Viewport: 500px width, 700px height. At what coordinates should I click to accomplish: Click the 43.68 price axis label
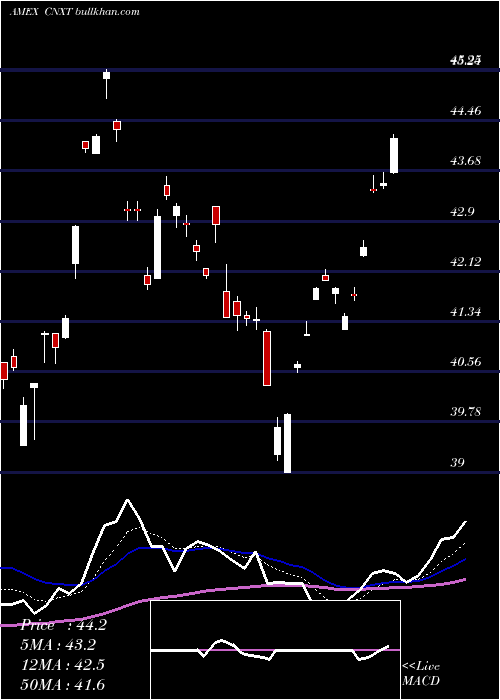click(x=466, y=160)
